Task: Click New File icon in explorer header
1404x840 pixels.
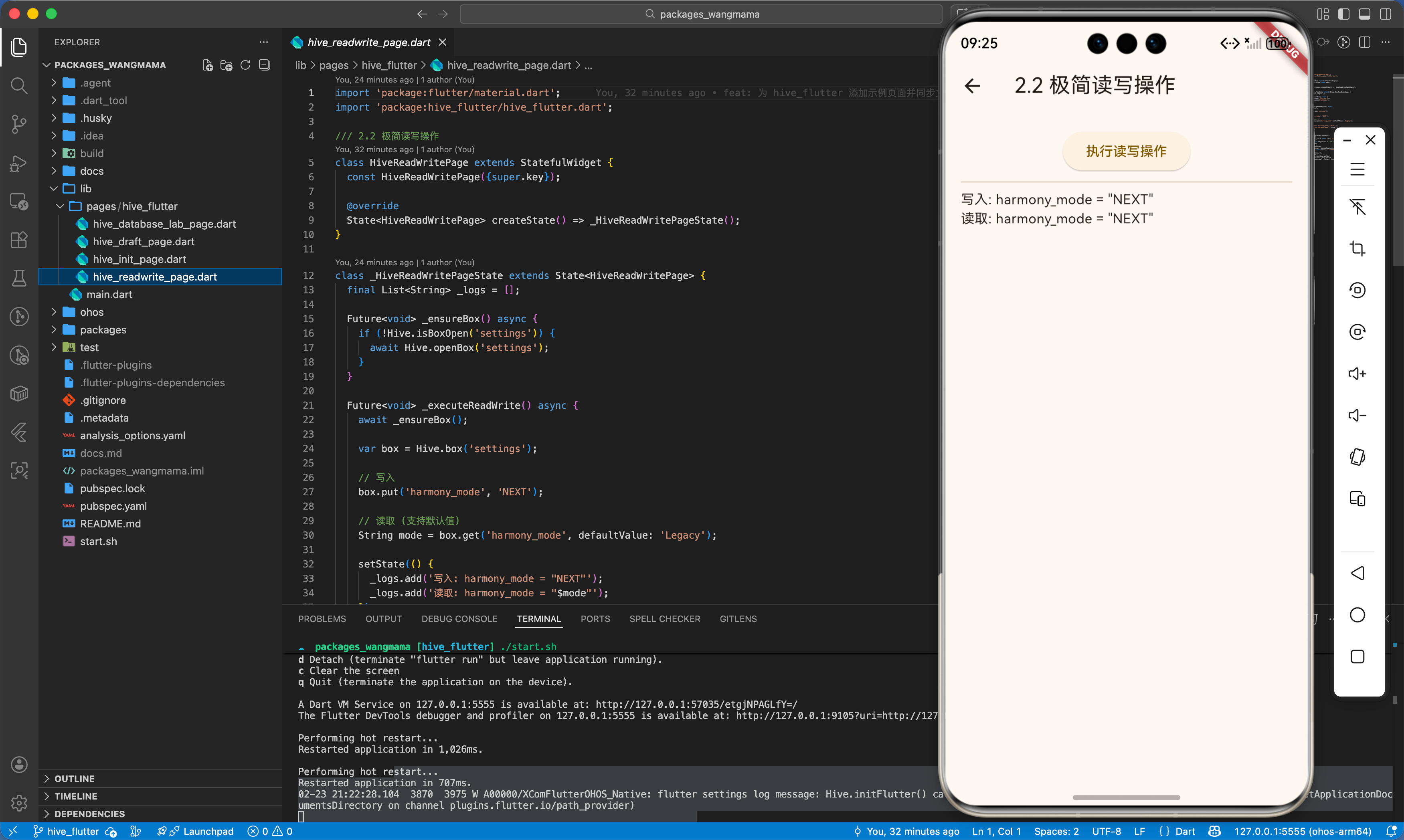Action: coord(208,65)
